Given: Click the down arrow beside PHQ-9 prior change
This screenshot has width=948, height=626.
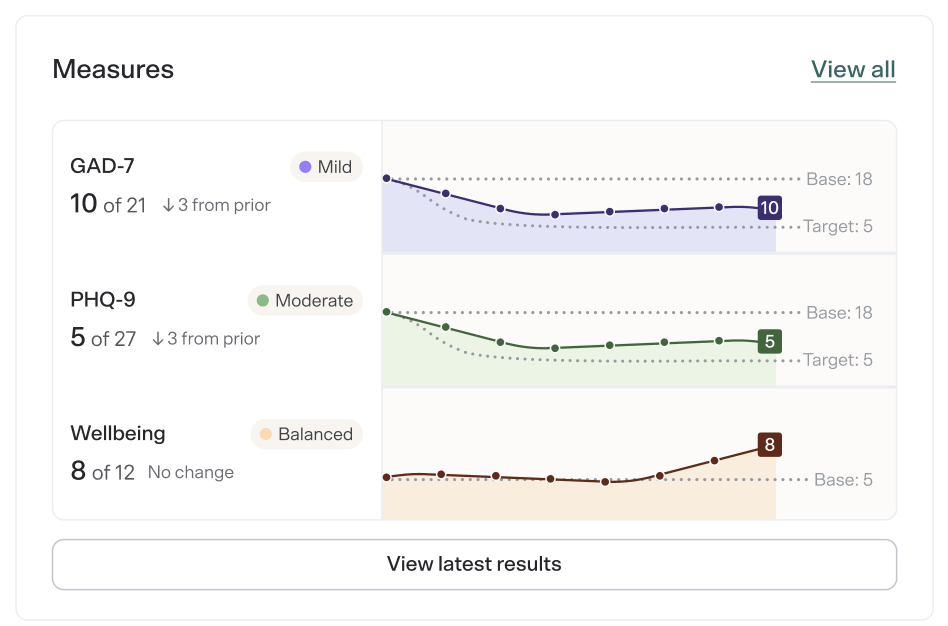Looking at the screenshot, I should point(158,339).
